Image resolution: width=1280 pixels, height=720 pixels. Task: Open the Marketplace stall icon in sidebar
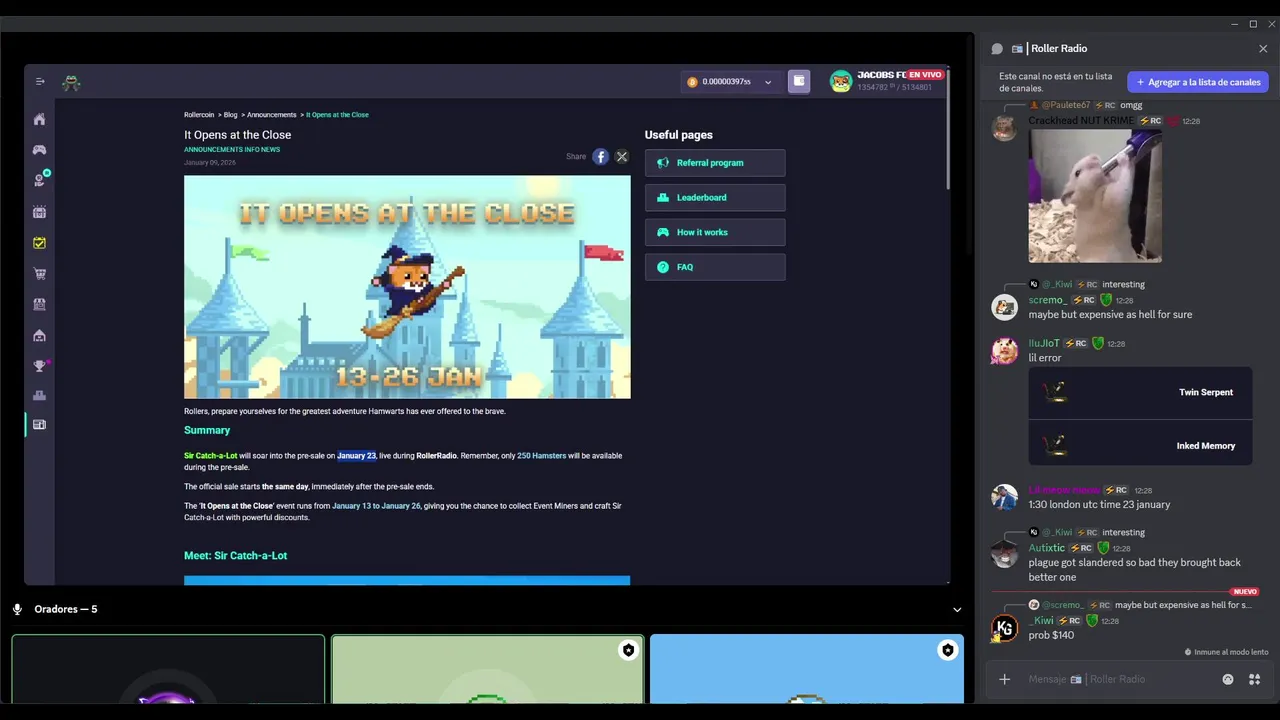pyautogui.click(x=39, y=304)
